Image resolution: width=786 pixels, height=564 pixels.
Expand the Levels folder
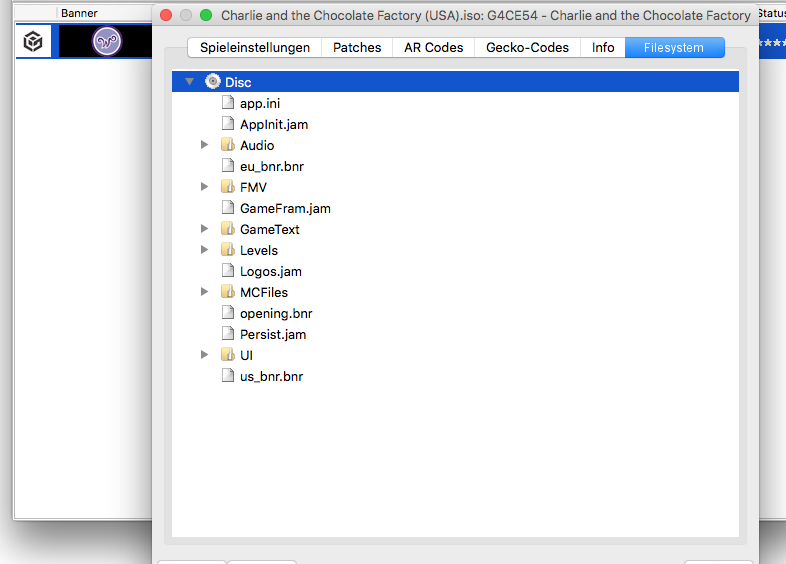(x=204, y=250)
